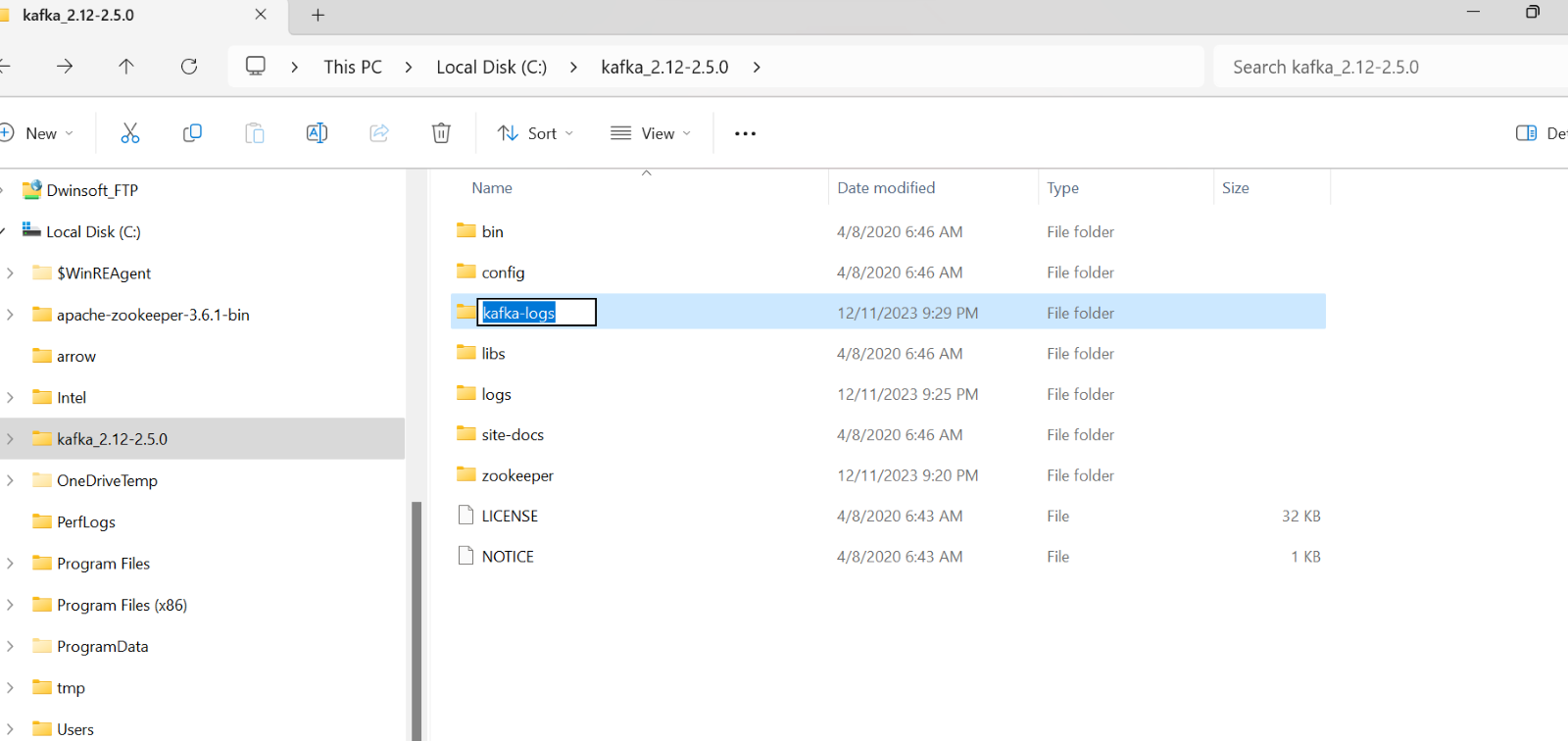Click the Cut scissors icon
Viewport: 1568px width, 741px height.
point(129,133)
